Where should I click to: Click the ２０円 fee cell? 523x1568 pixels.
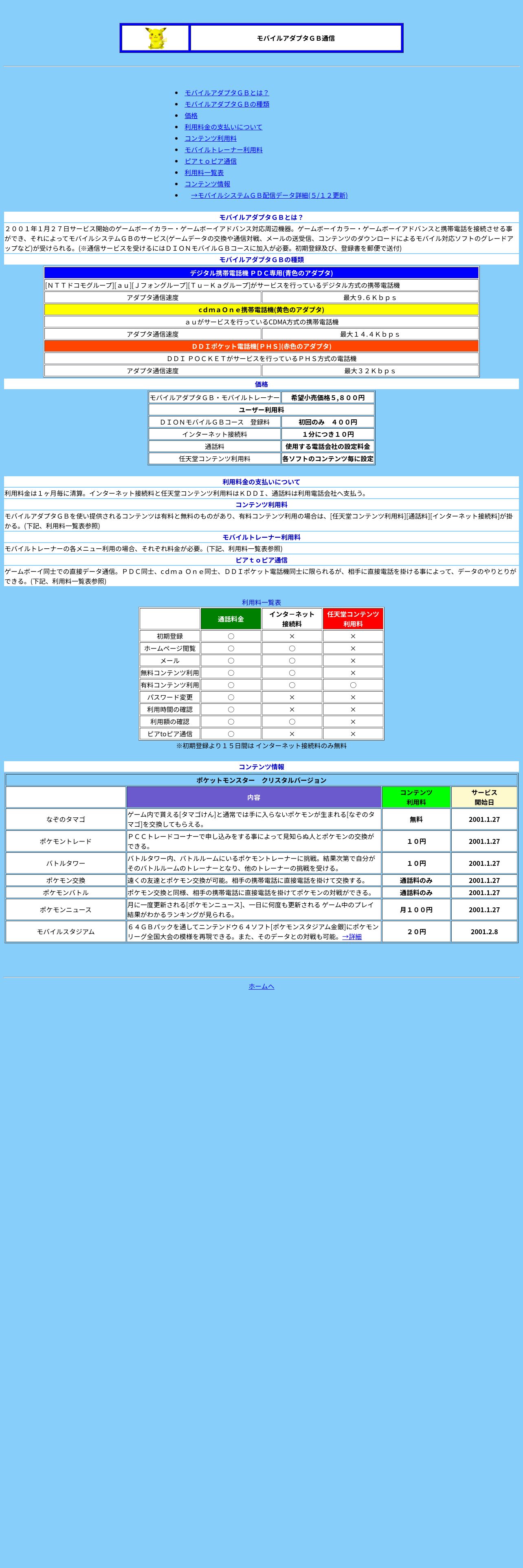[x=416, y=931]
